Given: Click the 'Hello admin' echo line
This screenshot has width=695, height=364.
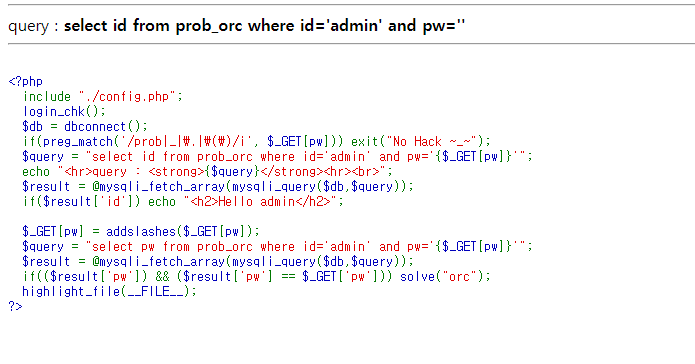Looking at the screenshot, I should (x=183, y=202).
